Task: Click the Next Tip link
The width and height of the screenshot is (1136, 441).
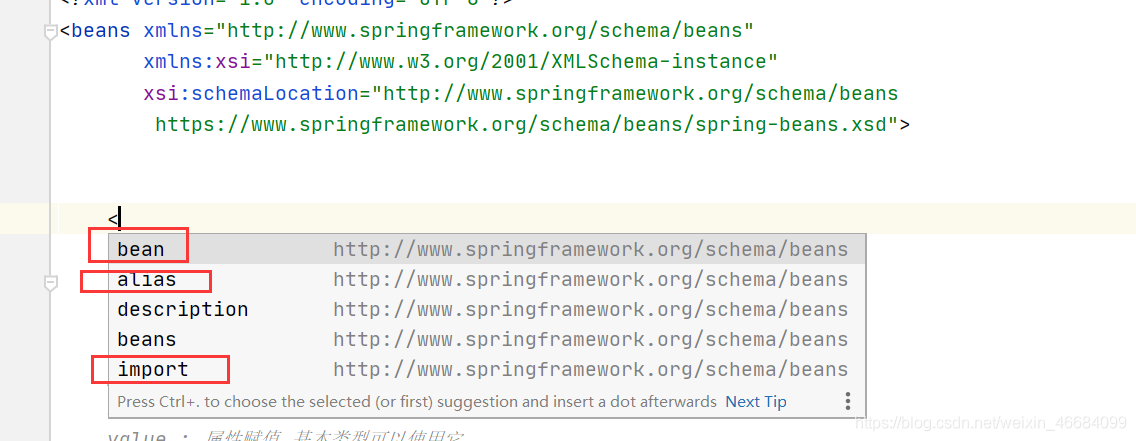Action: pyautogui.click(x=755, y=402)
